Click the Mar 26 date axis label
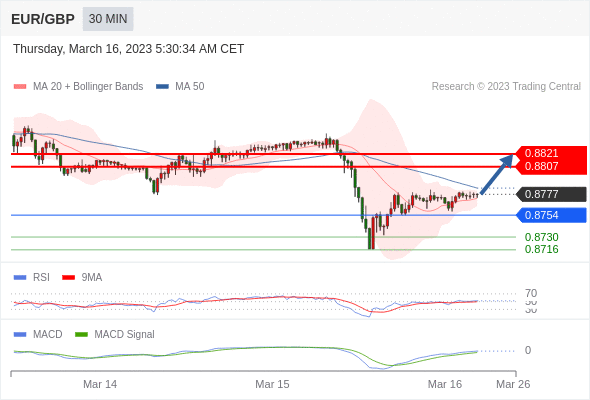Image resolution: width=590 pixels, height=400 pixels. pos(513,384)
